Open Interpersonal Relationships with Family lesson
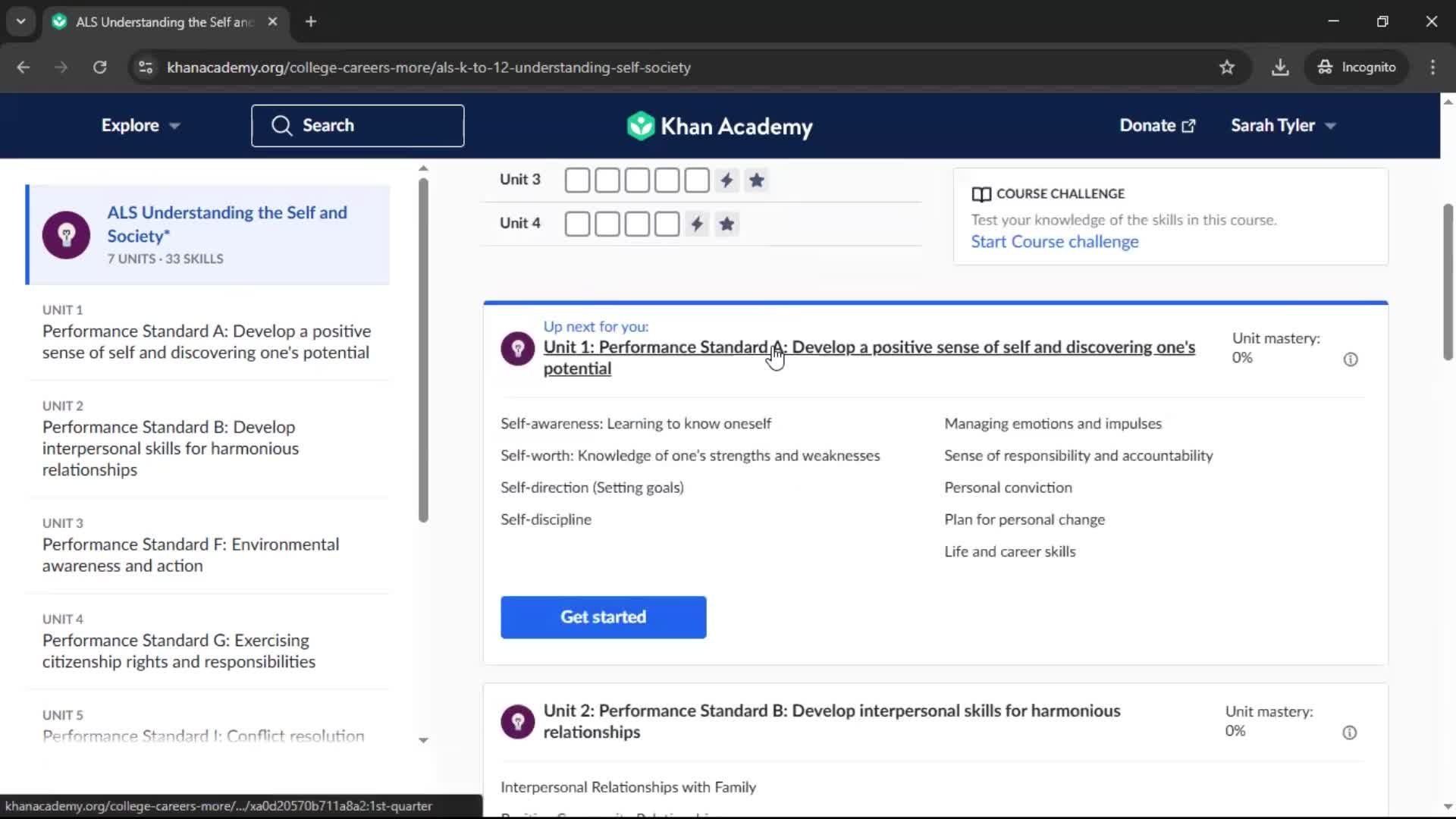The width and height of the screenshot is (1456, 819). [x=628, y=788]
